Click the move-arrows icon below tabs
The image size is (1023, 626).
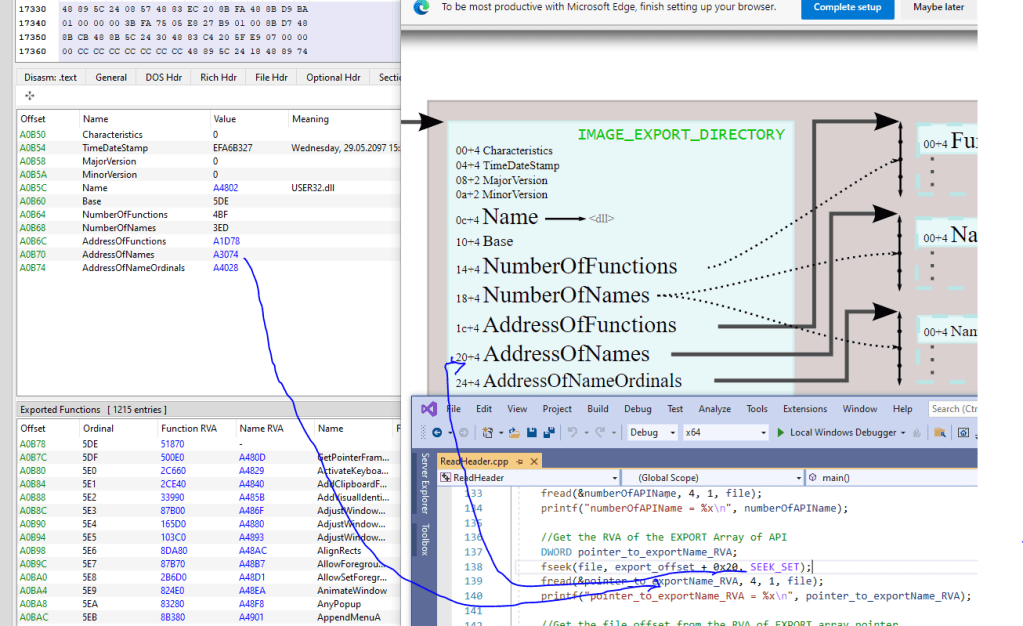click(29, 96)
